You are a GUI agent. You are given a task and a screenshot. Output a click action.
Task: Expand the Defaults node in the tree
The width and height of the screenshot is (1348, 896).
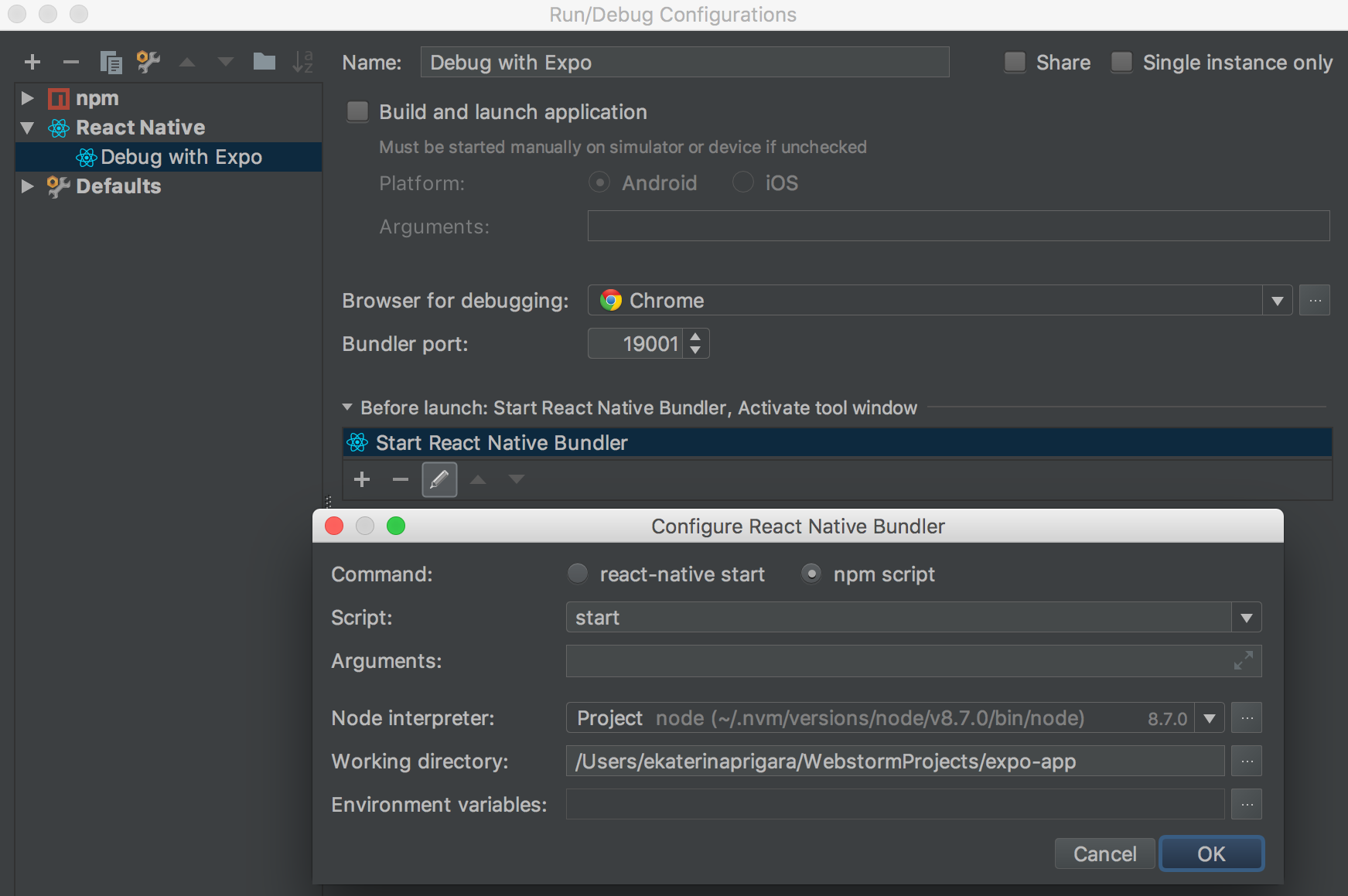(x=28, y=186)
